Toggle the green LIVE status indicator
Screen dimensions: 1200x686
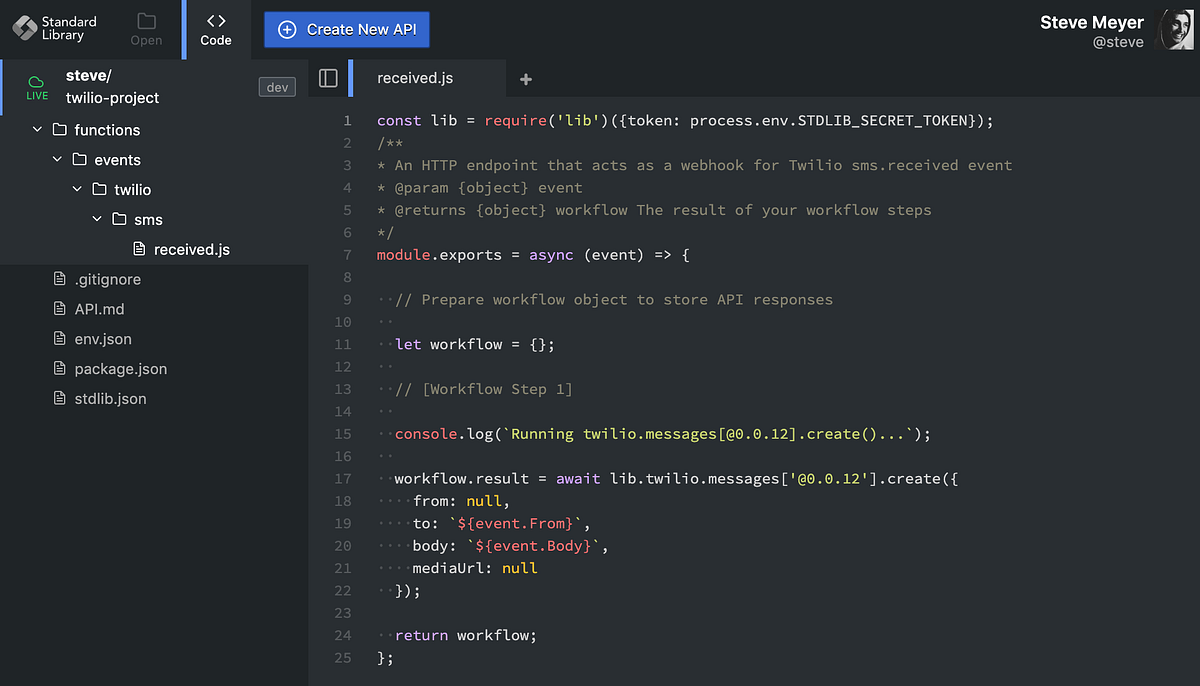point(36,89)
